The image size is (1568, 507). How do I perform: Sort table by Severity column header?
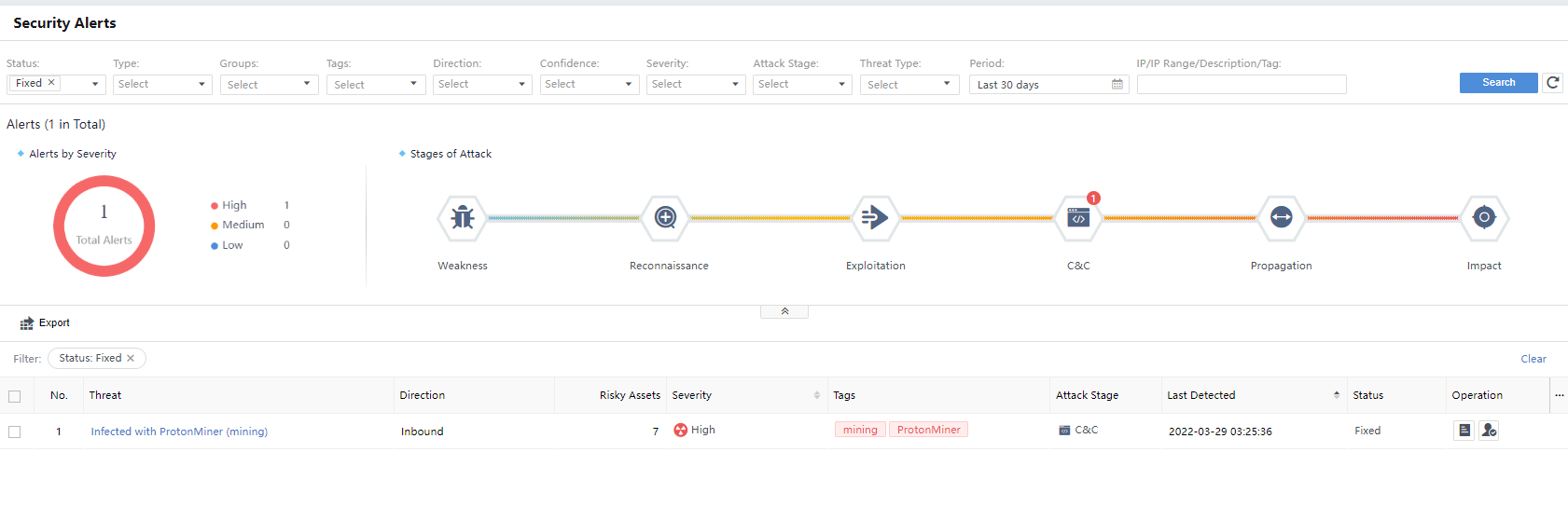point(692,396)
